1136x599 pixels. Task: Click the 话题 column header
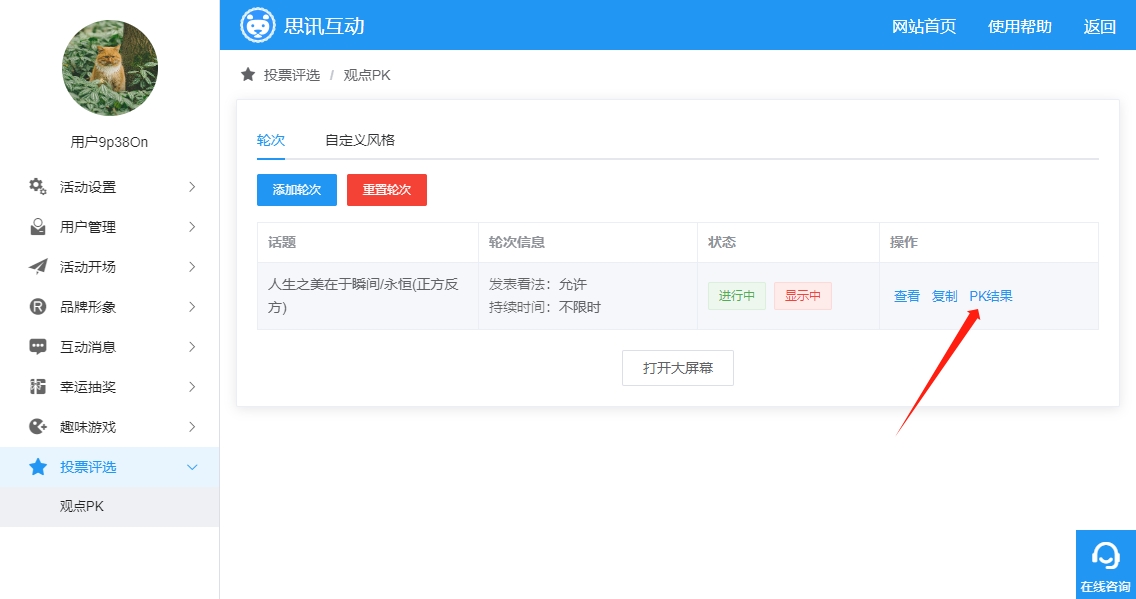coord(282,242)
